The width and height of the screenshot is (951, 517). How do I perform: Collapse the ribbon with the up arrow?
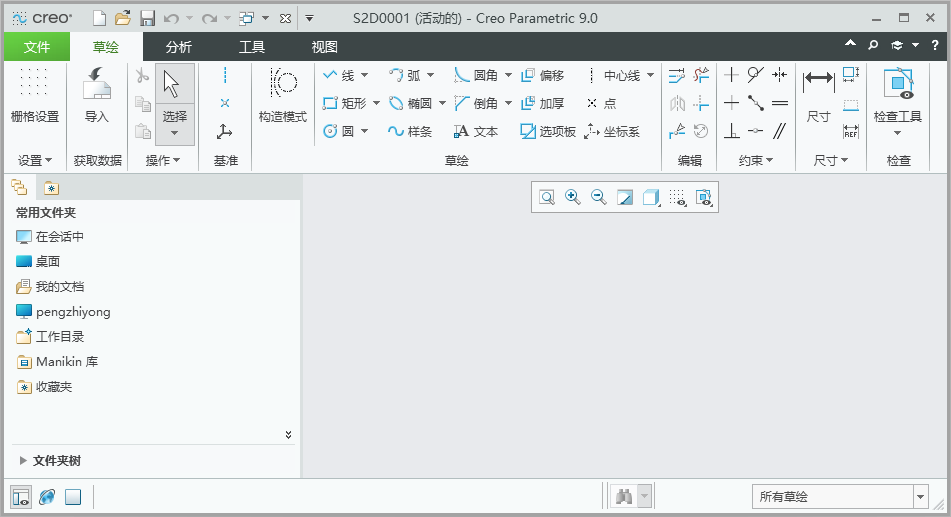coord(850,45)
